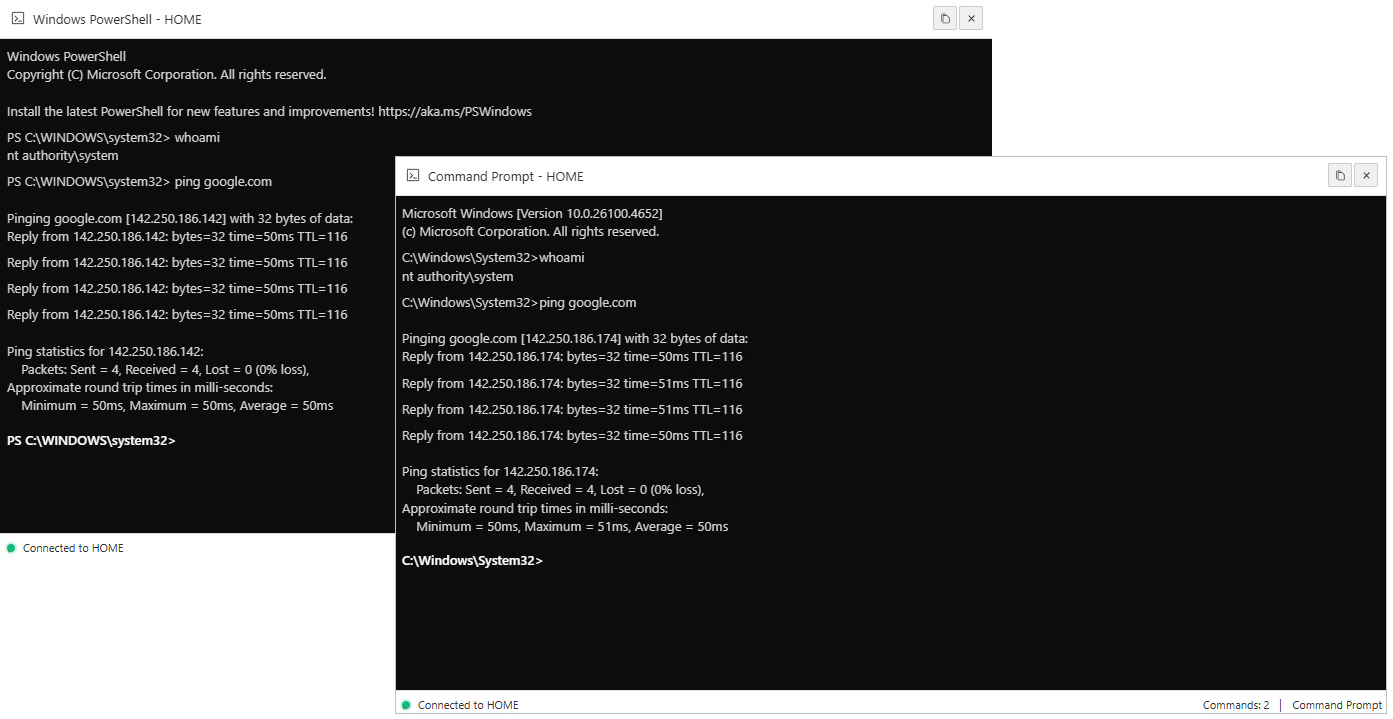Click the X icon on the PowerShell window
Viewport: 1393px width, 719px height.
tap(970, 18)
